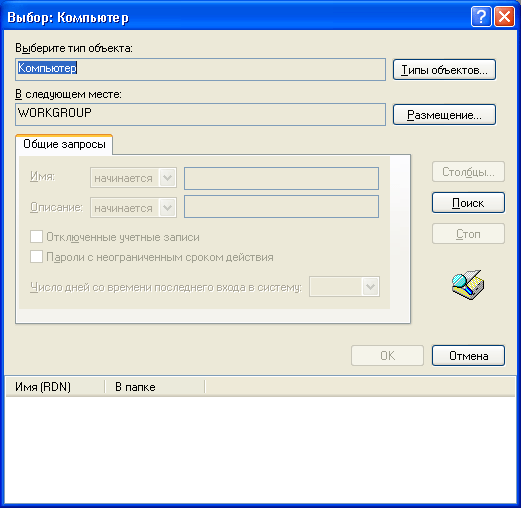The height and width of the screenshot is (508, 521).
Task: Close the Выбор: Компьютер dialog
Action: point(504,17)
